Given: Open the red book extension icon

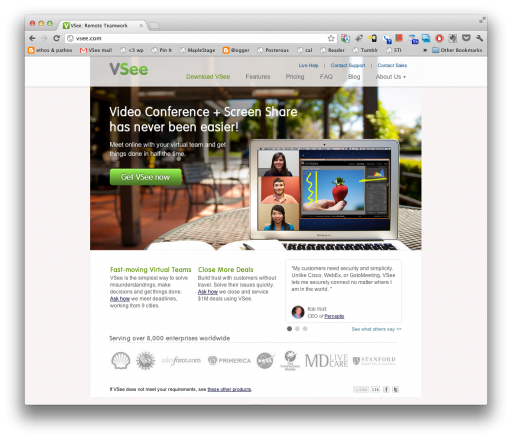Looking at the screenshot, I should [399, 38].
